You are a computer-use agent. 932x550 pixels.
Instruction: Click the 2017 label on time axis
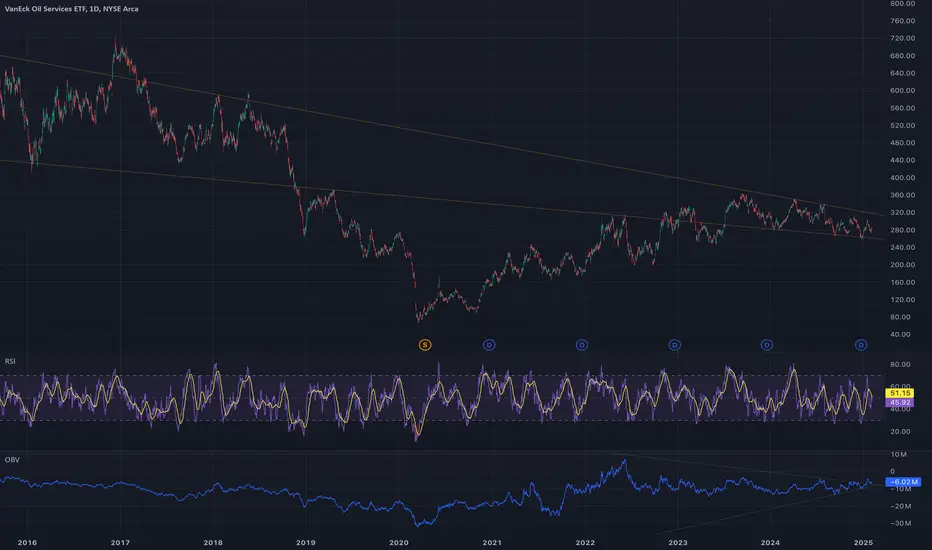[x=120, y=542]
